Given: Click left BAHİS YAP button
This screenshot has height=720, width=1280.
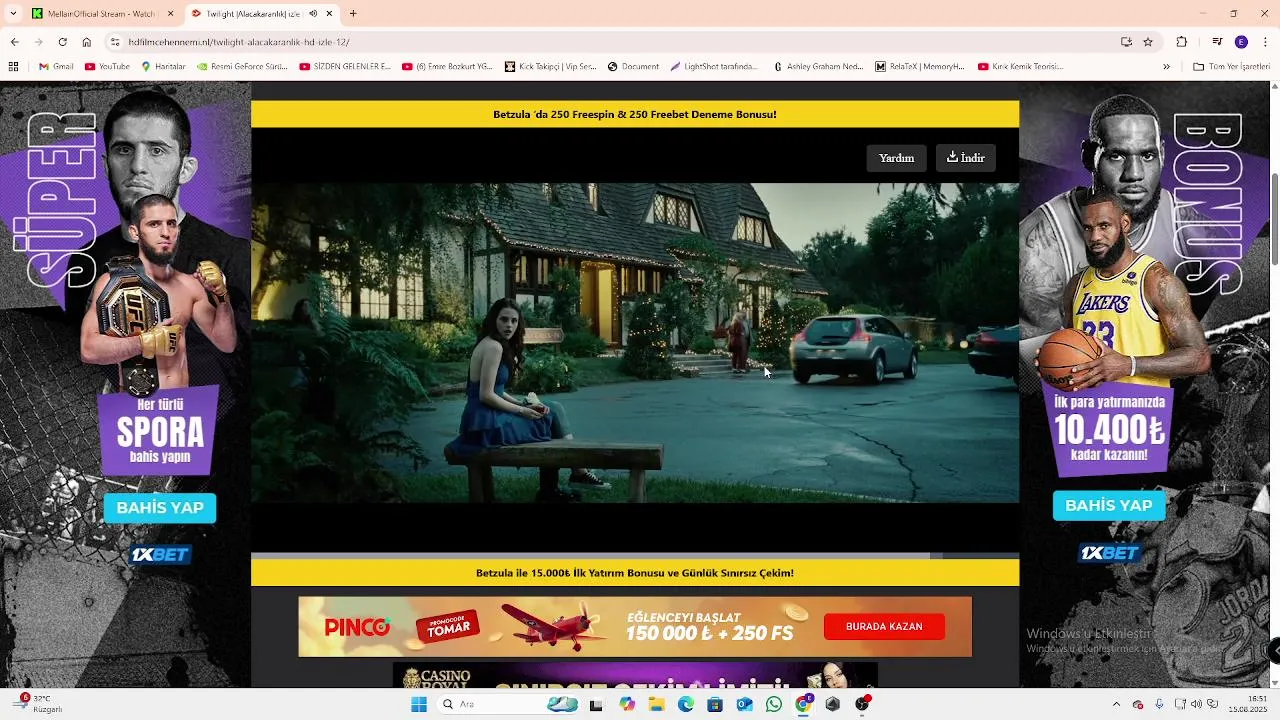Looking at the screenshot, I should point(160,508).
